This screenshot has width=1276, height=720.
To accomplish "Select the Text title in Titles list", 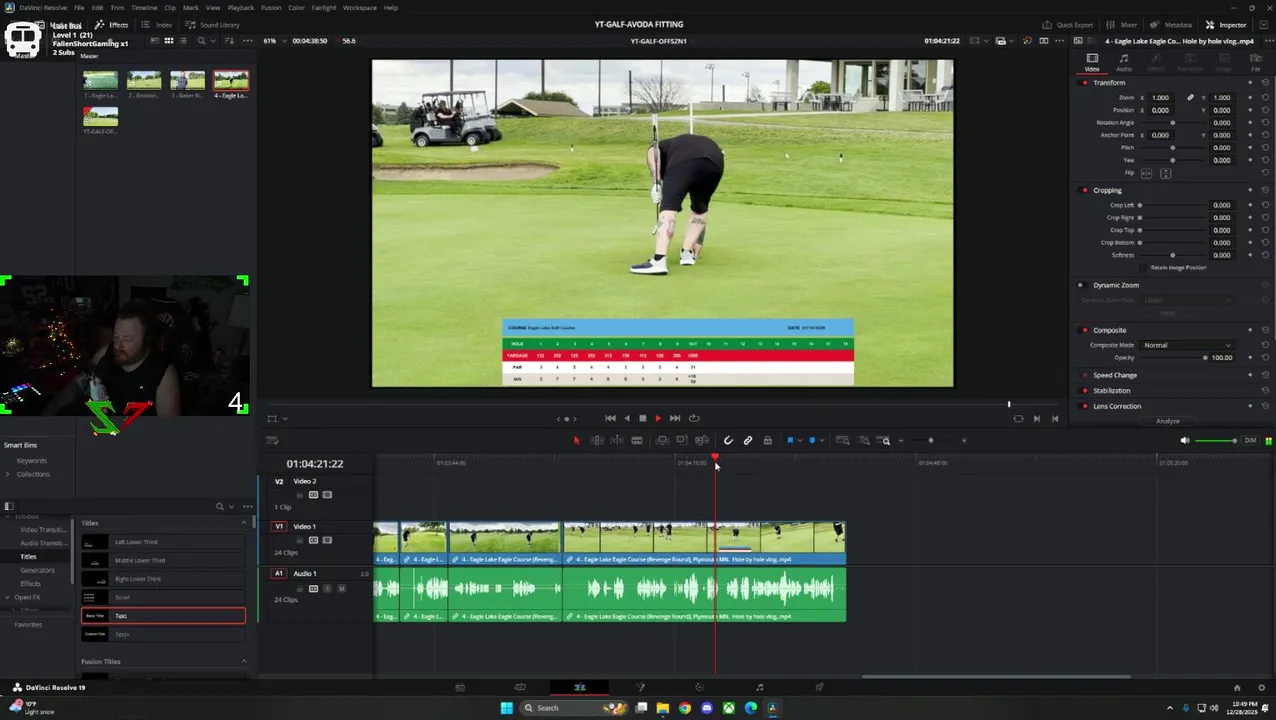I will point(163,616).
